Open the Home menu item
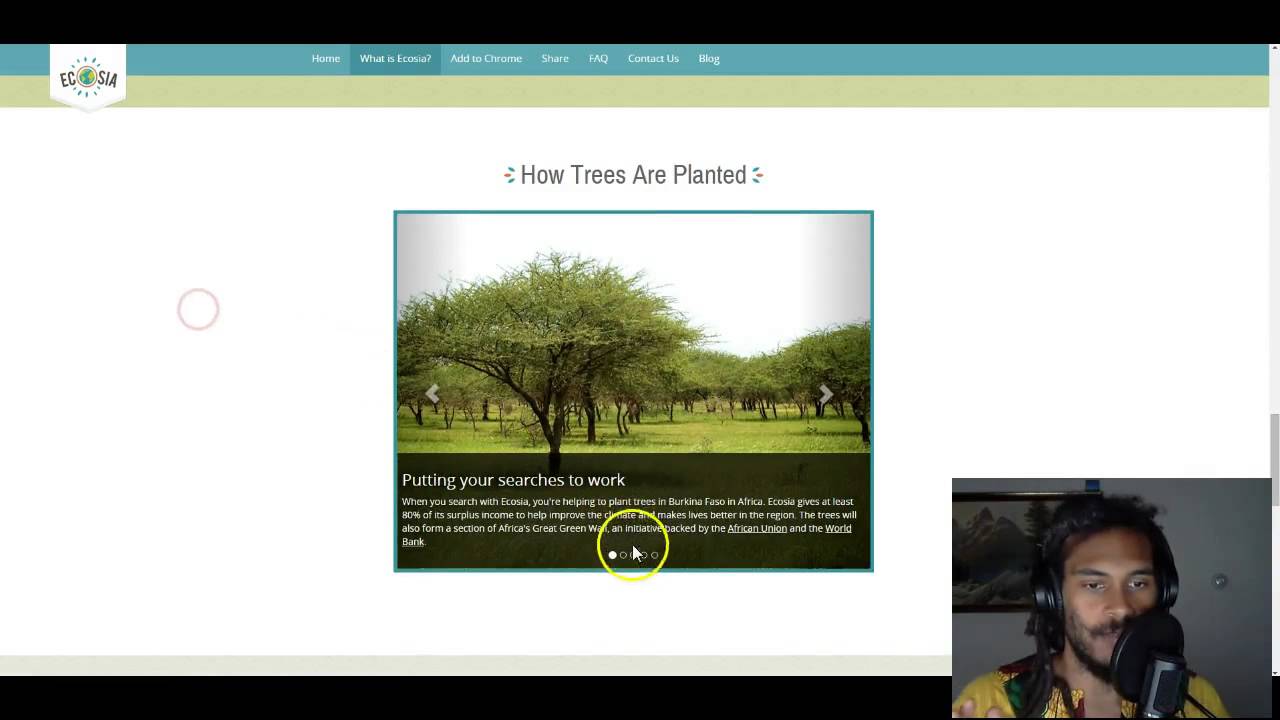The width and height of the screenshot is (1280, 720). click(x=325, y=59)
